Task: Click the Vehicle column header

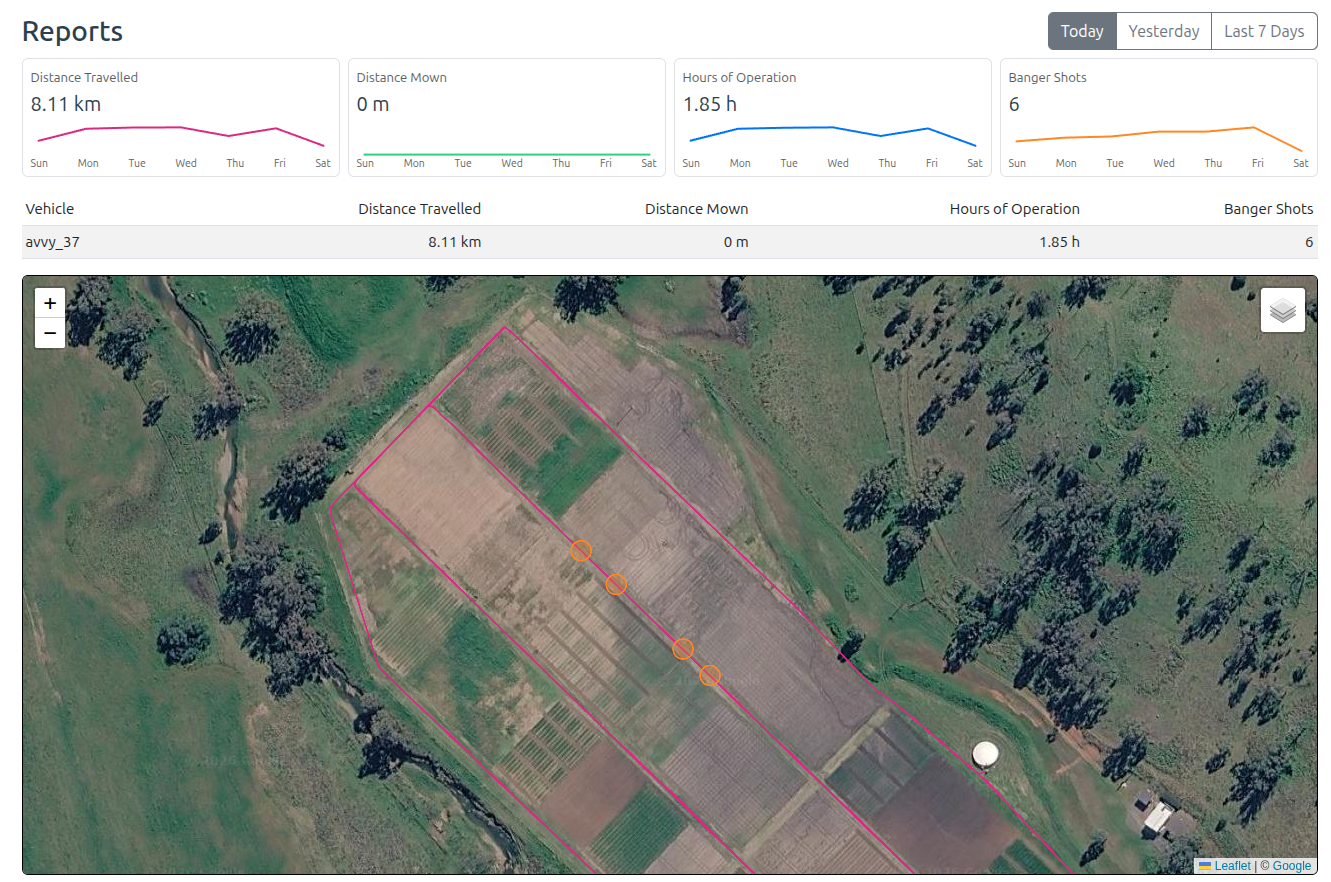Action: [x=50, y=209]
